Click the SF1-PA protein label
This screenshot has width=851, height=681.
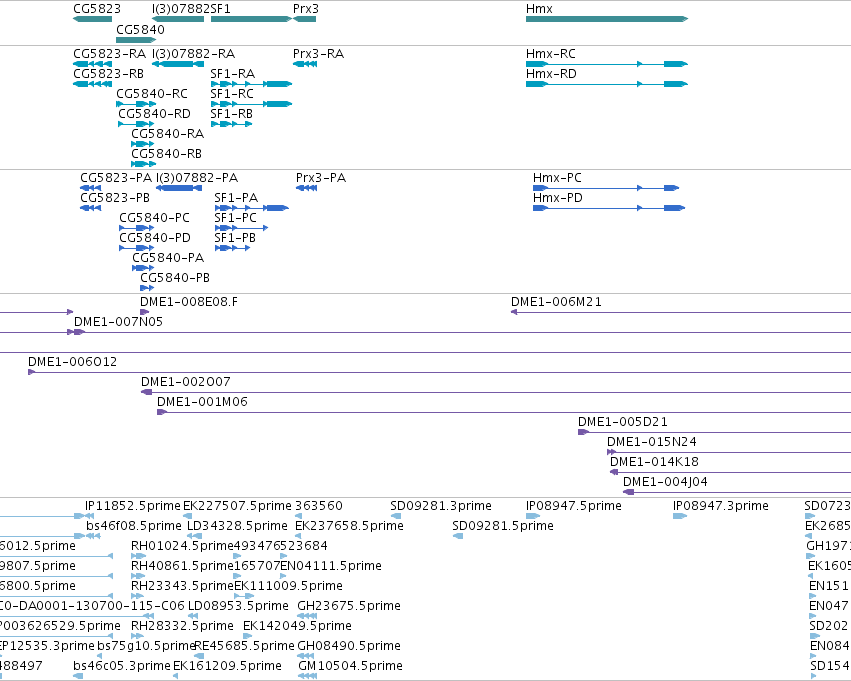click(236, 198)
